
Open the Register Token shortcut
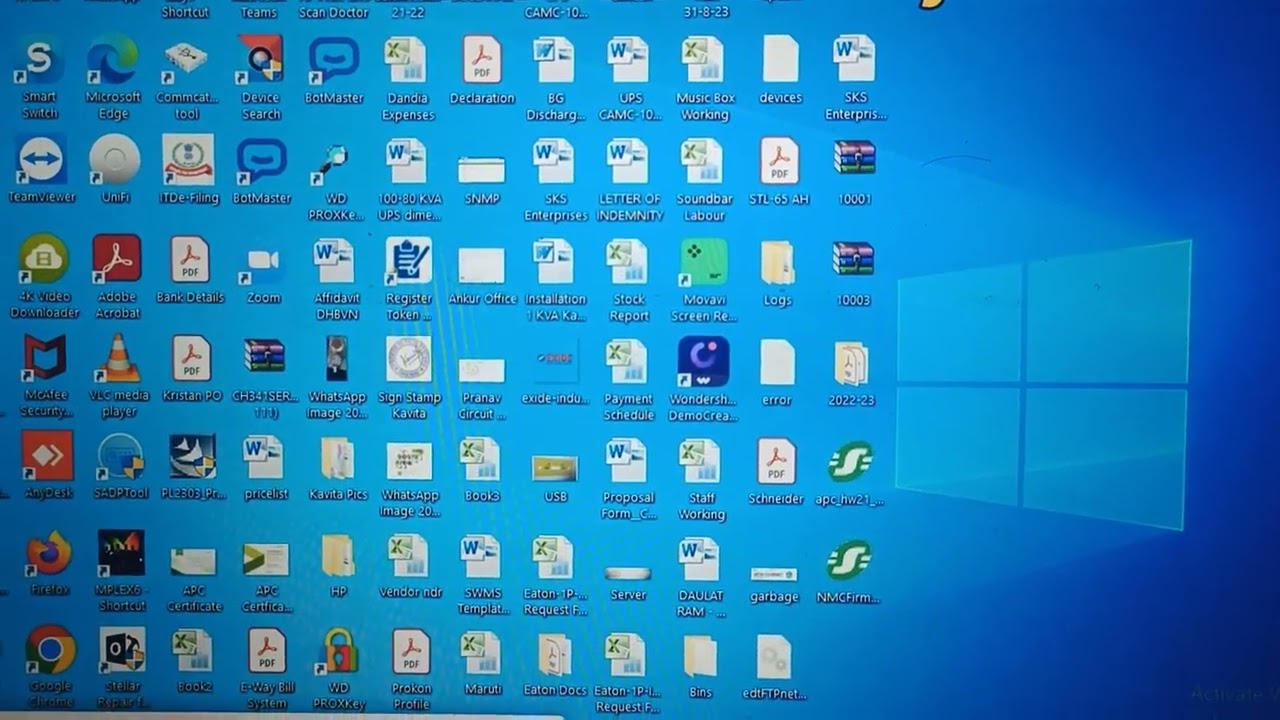[409, 260]
